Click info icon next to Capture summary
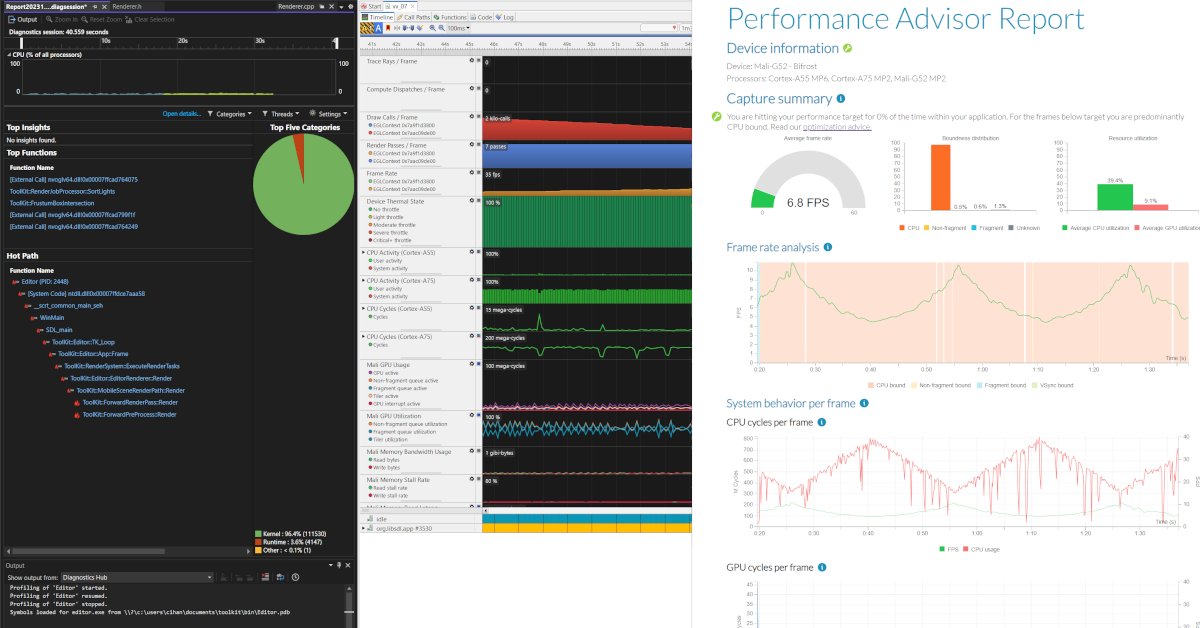 (x=840, y=98)
